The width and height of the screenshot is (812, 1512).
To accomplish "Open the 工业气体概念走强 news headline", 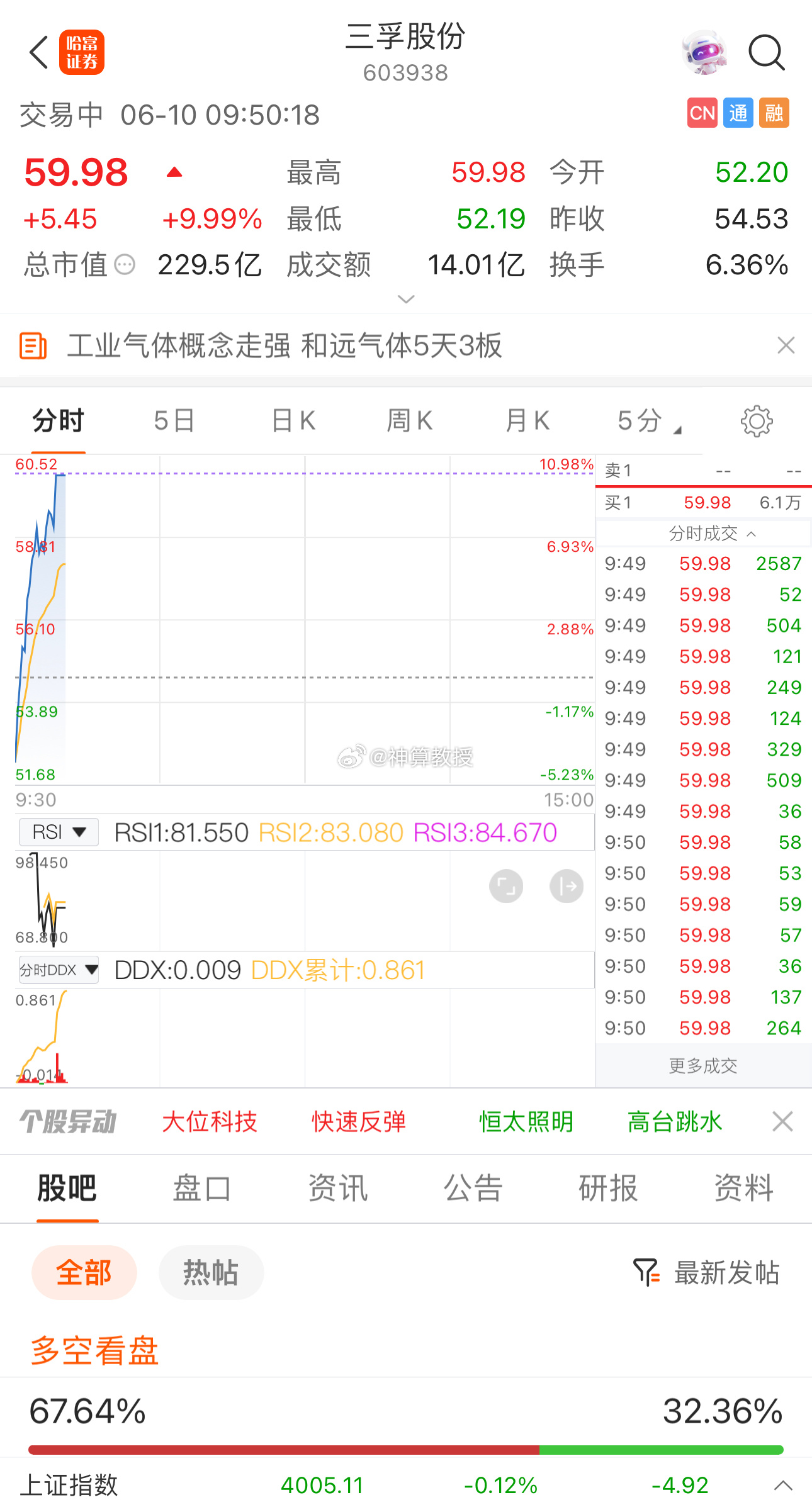I will pyautogui.click(x=285, y=345).
